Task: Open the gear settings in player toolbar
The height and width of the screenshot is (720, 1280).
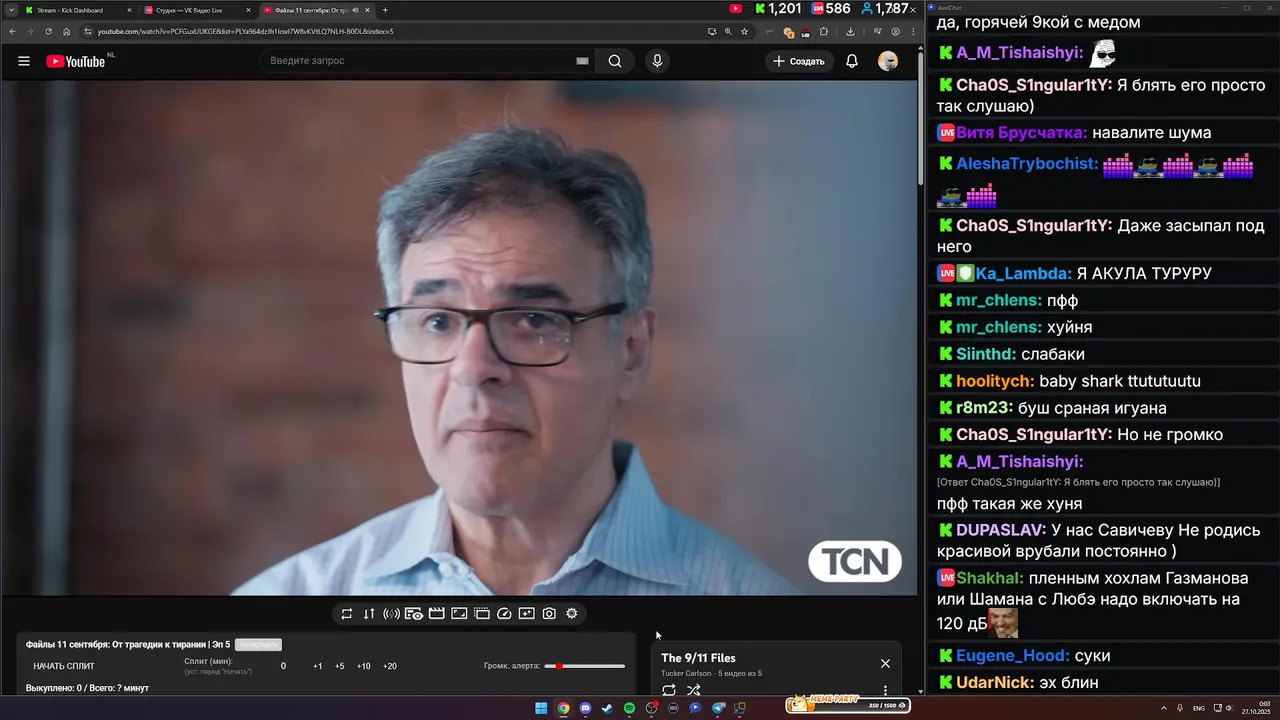Action: click(572, 614)
